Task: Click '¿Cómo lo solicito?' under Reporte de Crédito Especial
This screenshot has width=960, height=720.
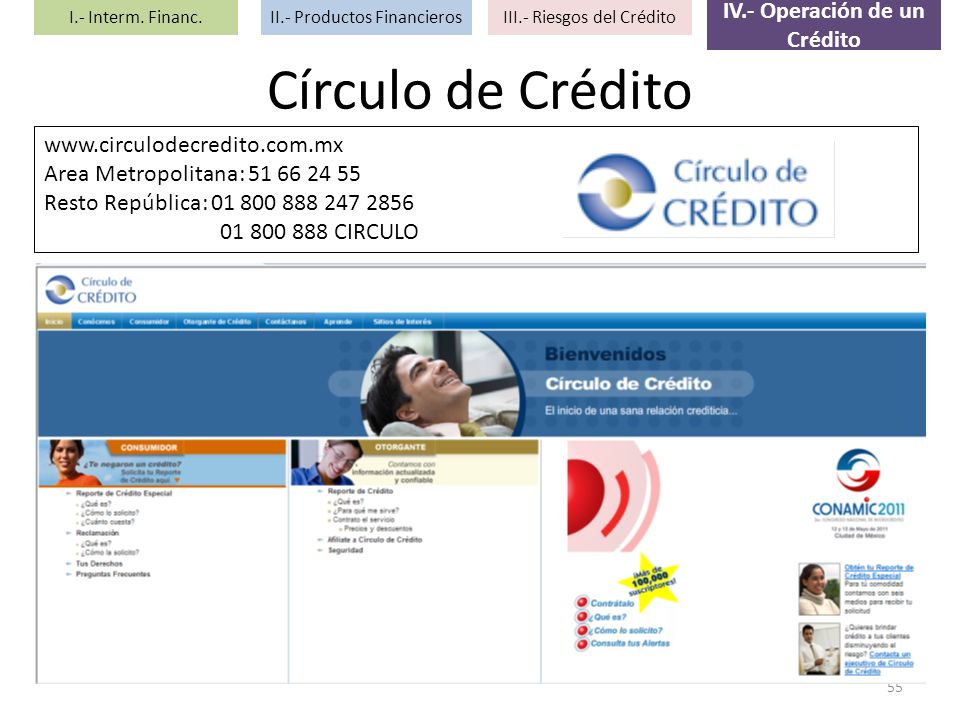Action: point(112,513)
